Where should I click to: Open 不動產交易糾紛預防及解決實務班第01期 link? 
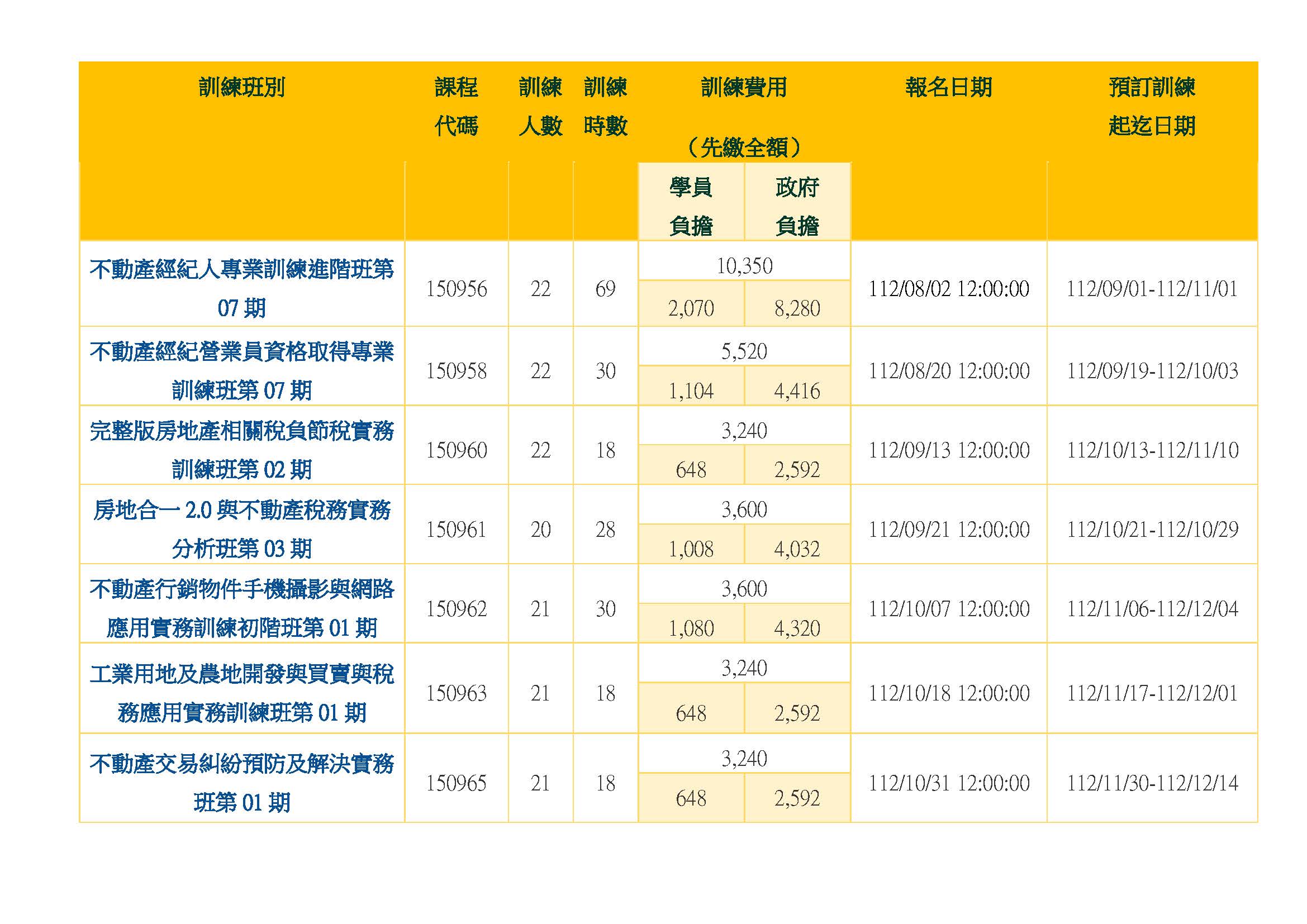tap(242, 782)
